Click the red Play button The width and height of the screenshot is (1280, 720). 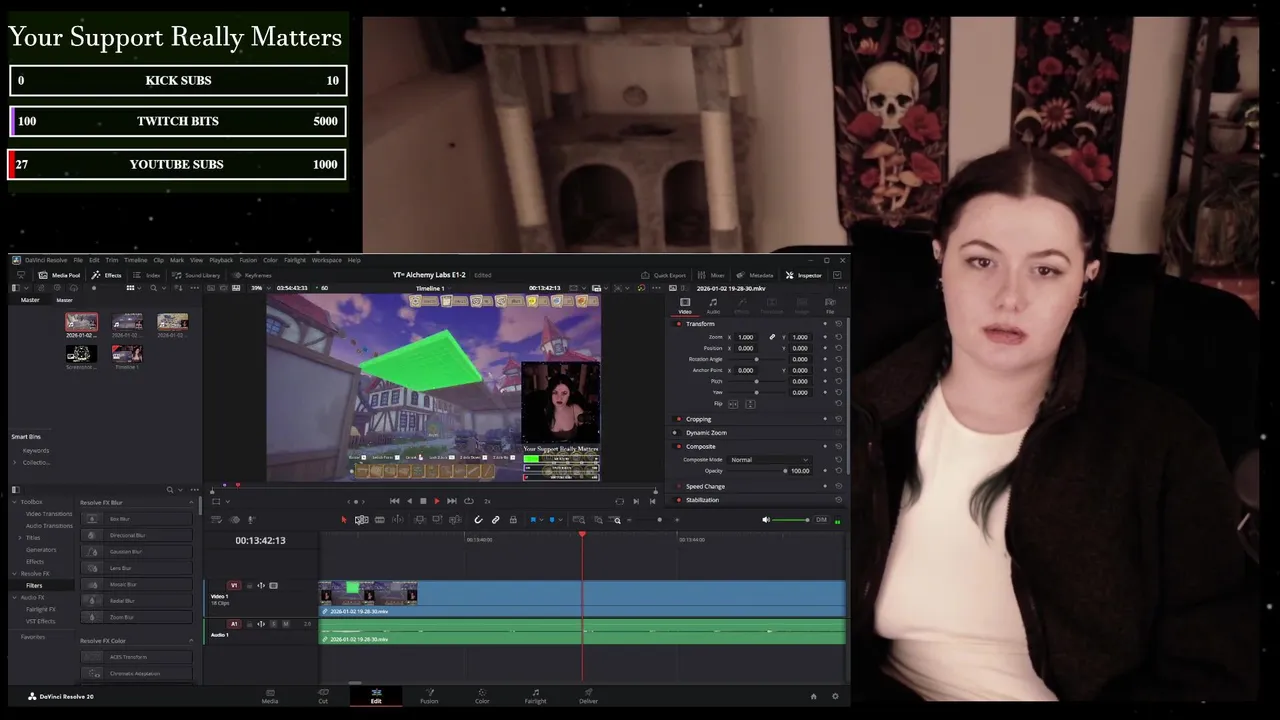(437, 501)
